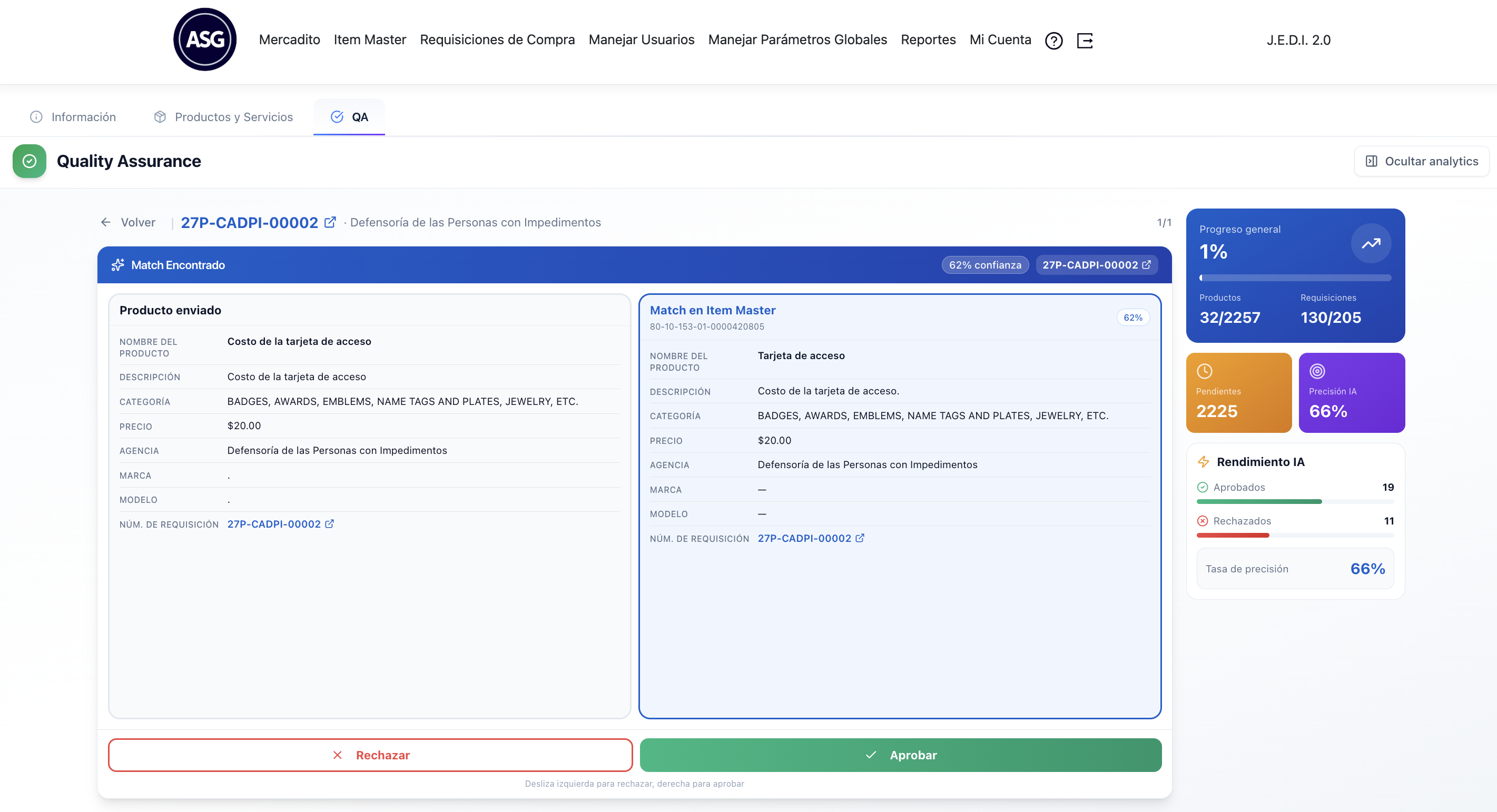Click the ASG logo

(x=204, y=39)
